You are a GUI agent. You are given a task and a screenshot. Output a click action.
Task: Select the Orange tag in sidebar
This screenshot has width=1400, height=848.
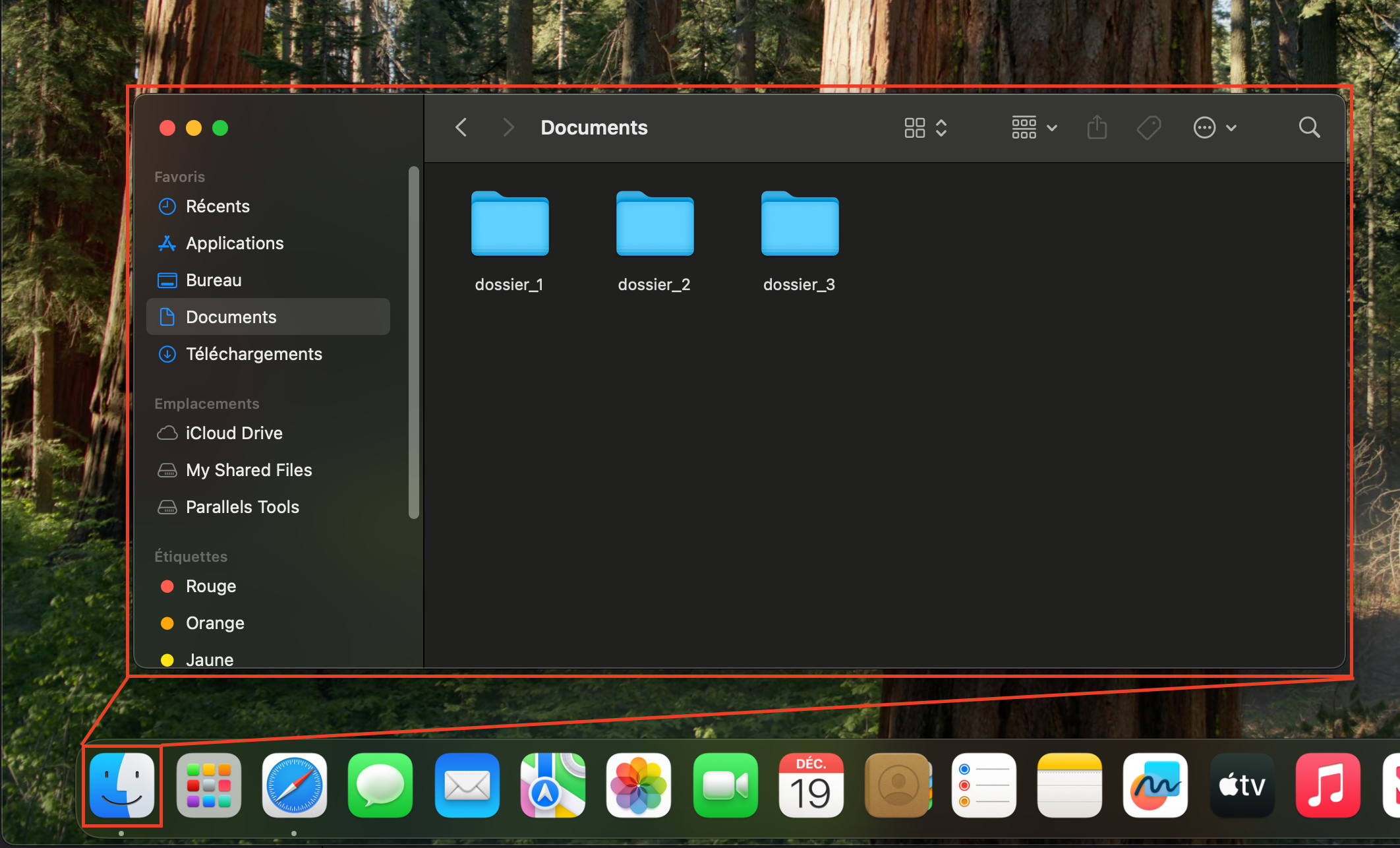[215, 623]
